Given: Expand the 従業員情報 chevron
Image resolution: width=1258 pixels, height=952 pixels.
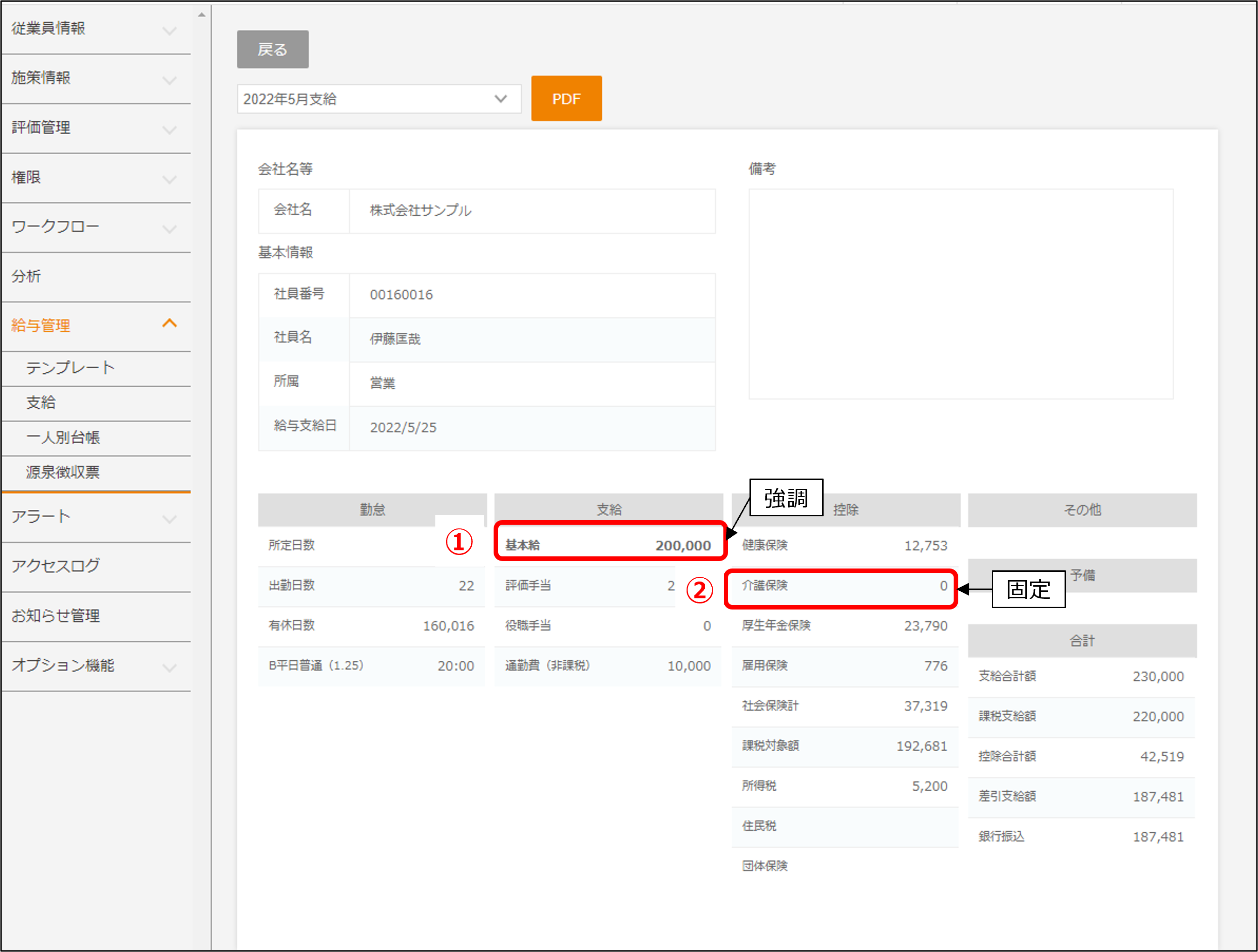Looking at the screenshot, I should coord(169,30).
